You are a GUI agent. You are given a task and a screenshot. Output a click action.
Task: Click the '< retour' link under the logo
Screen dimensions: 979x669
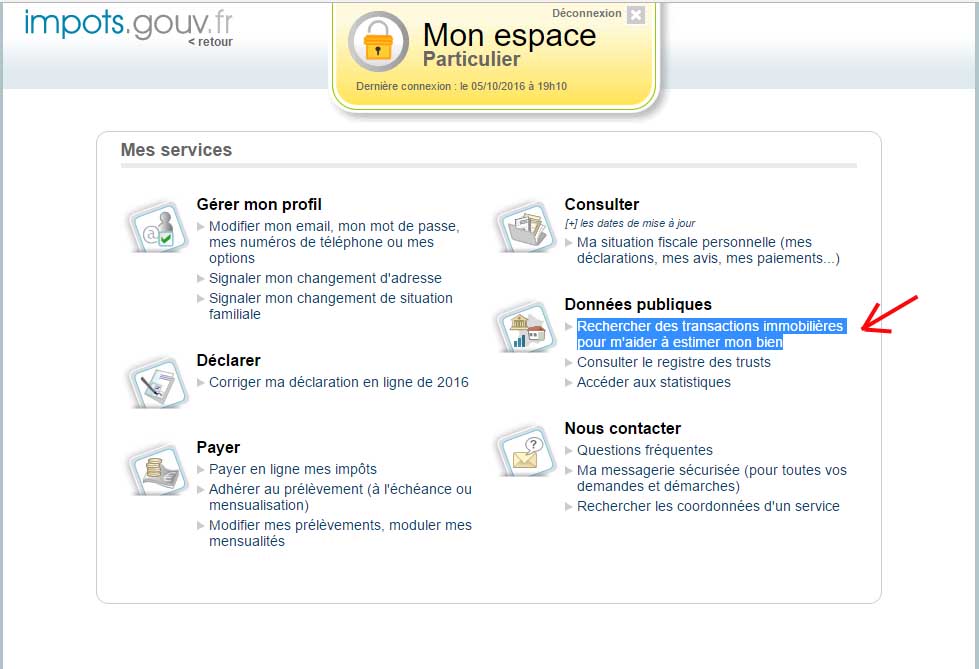point(210,42)
